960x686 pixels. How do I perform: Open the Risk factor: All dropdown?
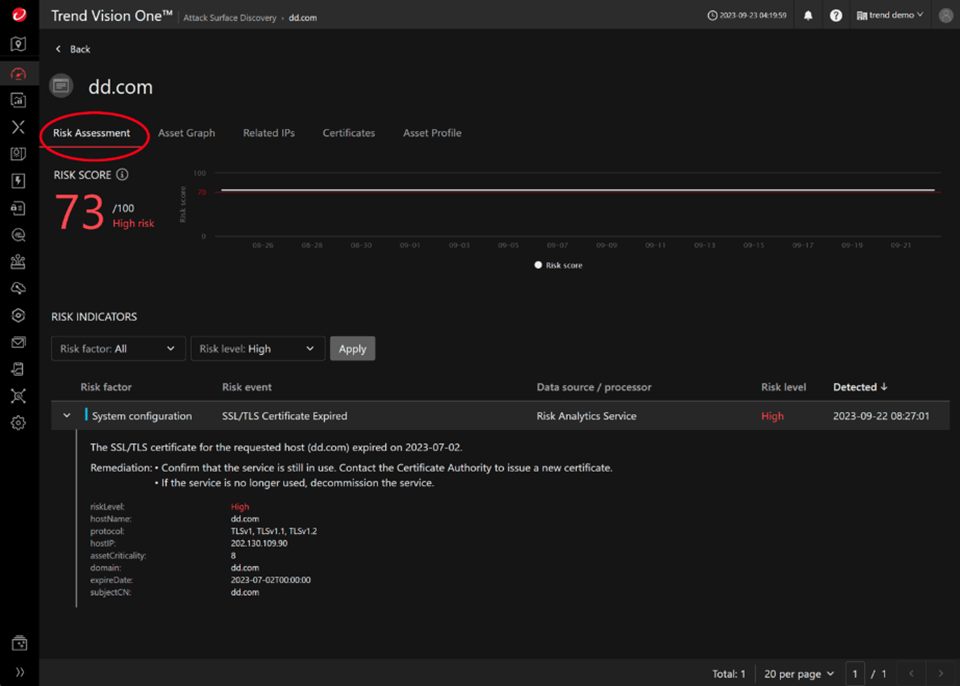click(118, 349)
